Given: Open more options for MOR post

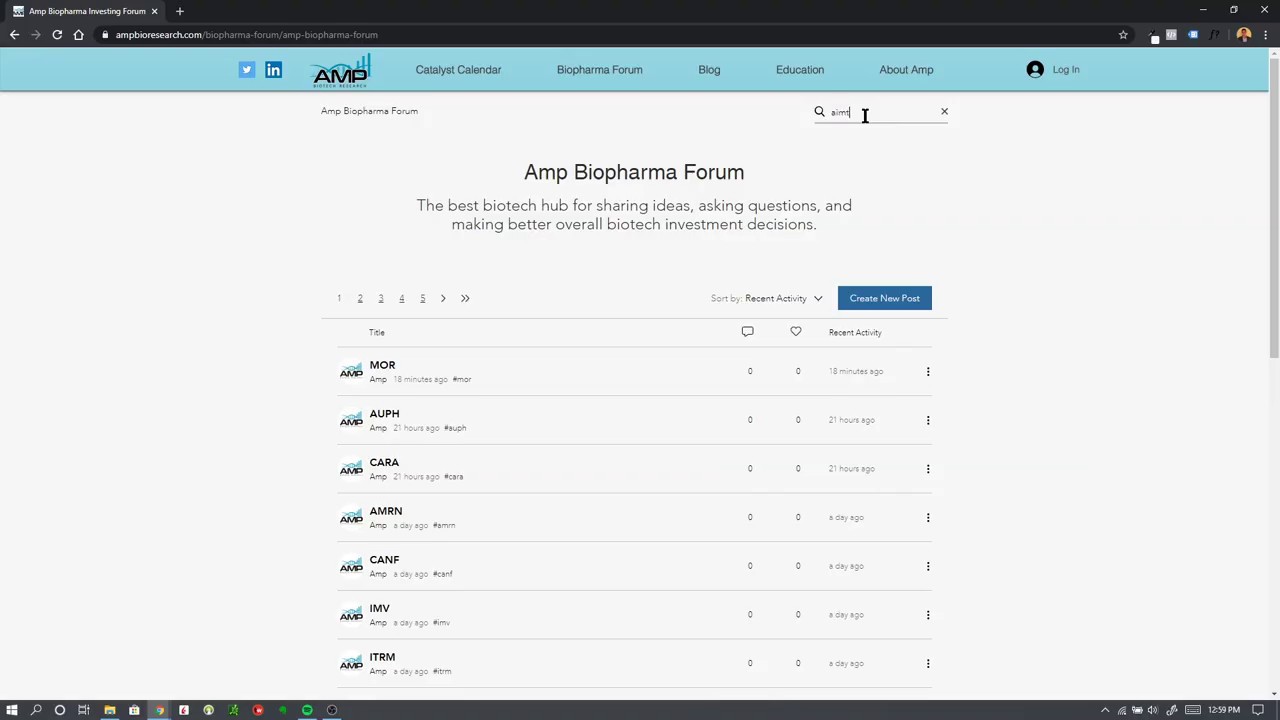Looking at the screenshot, I should click(927, 372).
